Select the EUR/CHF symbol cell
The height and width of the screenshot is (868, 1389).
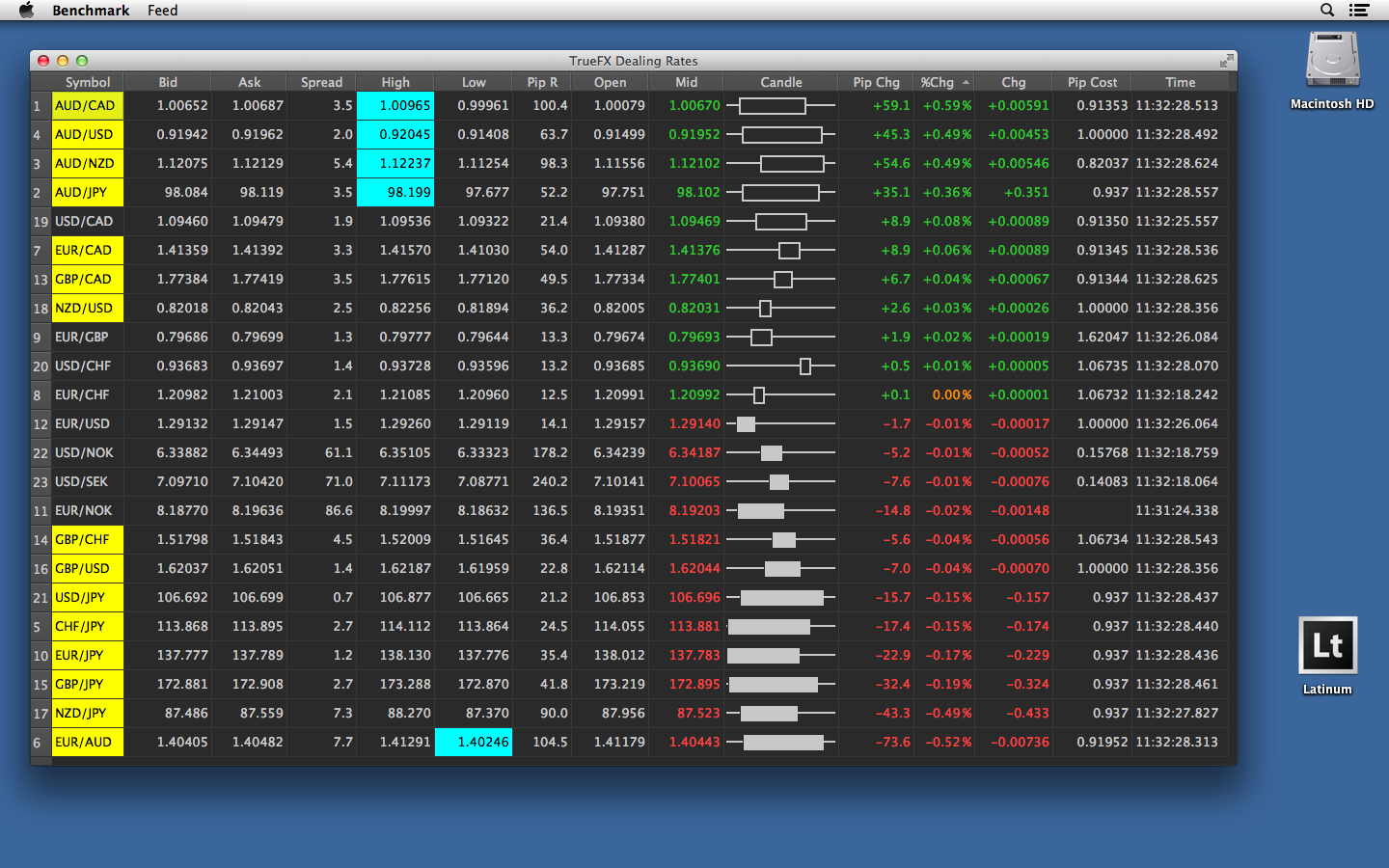coord(88,394)
